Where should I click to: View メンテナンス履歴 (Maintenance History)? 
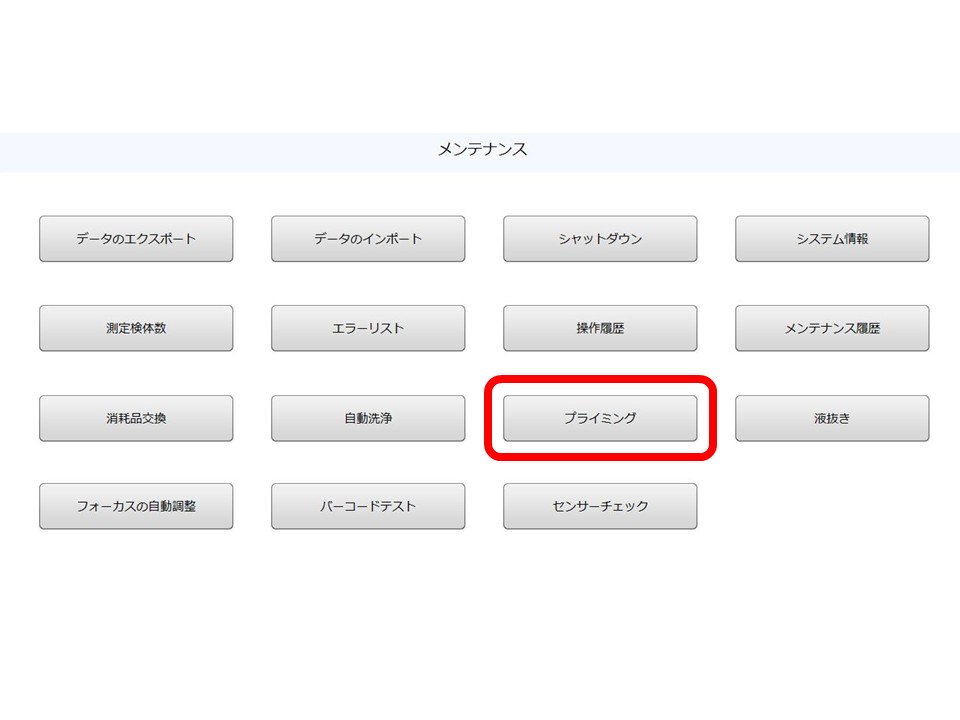coord(832,327)
